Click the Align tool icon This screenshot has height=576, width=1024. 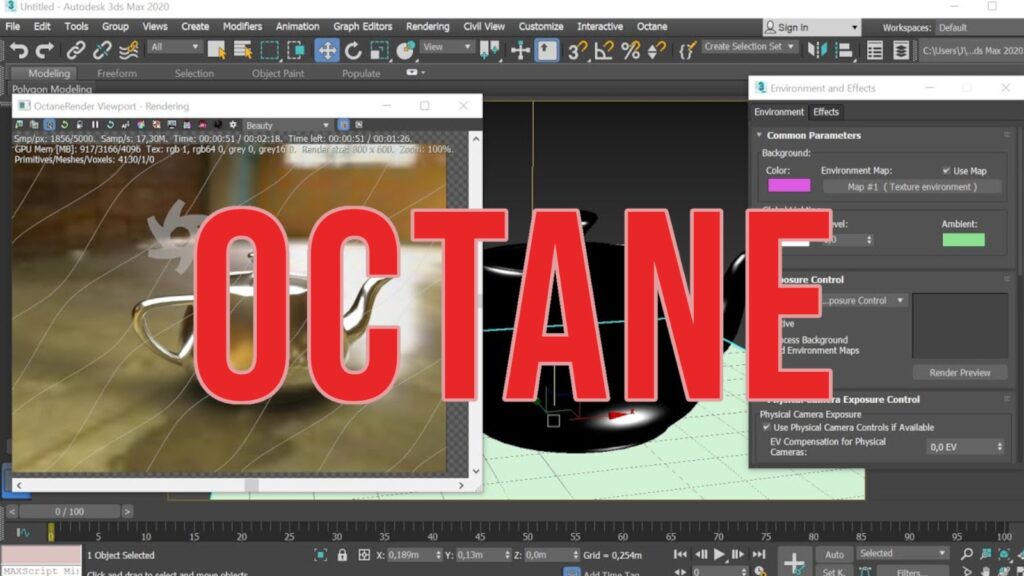[844, 50]
